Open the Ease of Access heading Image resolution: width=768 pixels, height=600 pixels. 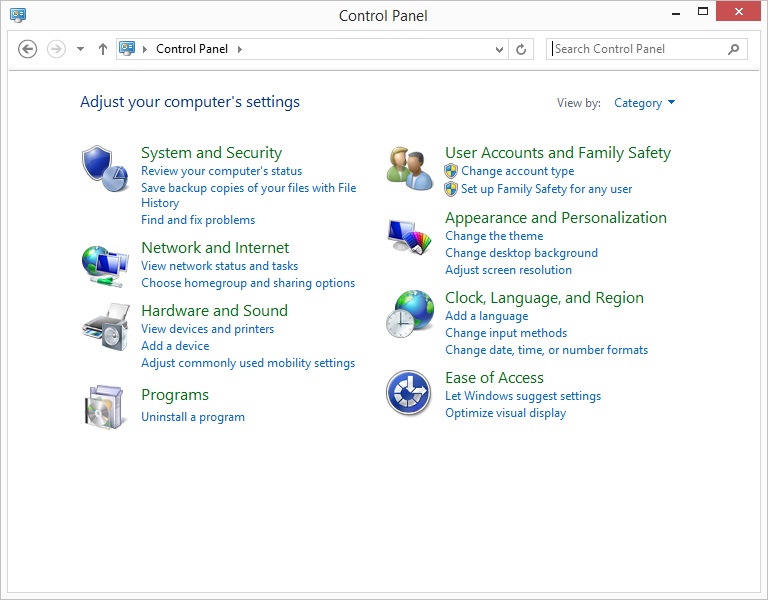click(494, 378)
